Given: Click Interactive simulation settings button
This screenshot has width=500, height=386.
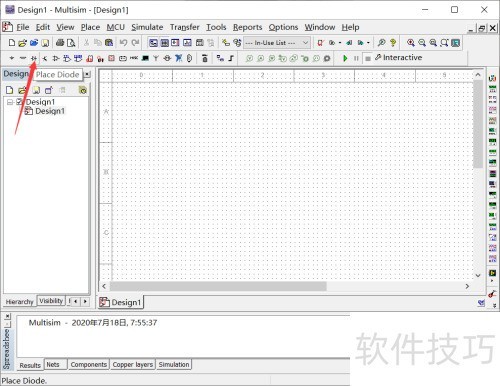Looking at the screenshot, I should [399, 58].
